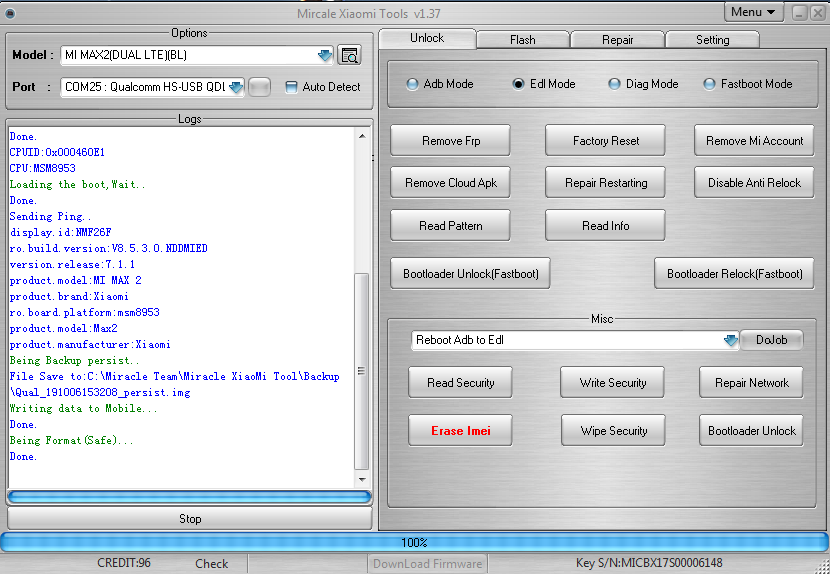Viewport: 830px width, 574px height.
Task: Click Disable Anti Relock button
Action: [x=754, y=183]
